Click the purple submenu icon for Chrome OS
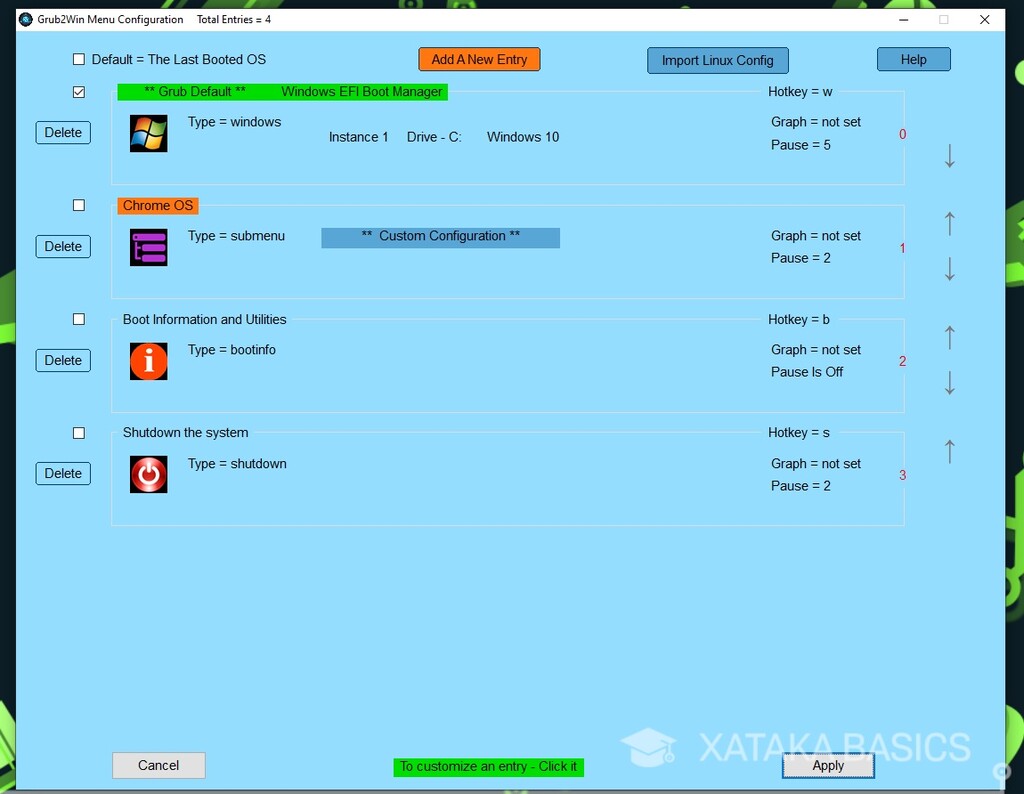This screenshot has width=1024, height=794. pos(148,247)
